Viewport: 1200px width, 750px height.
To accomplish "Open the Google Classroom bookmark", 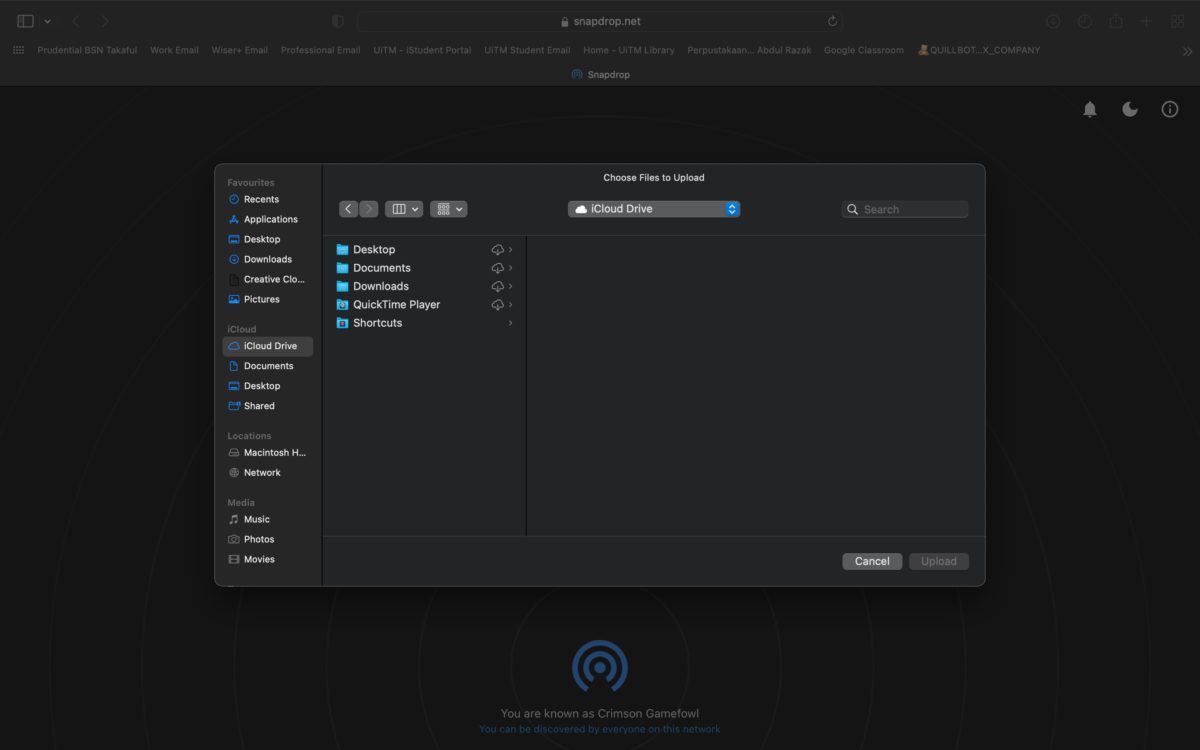I will pos(863,50).
